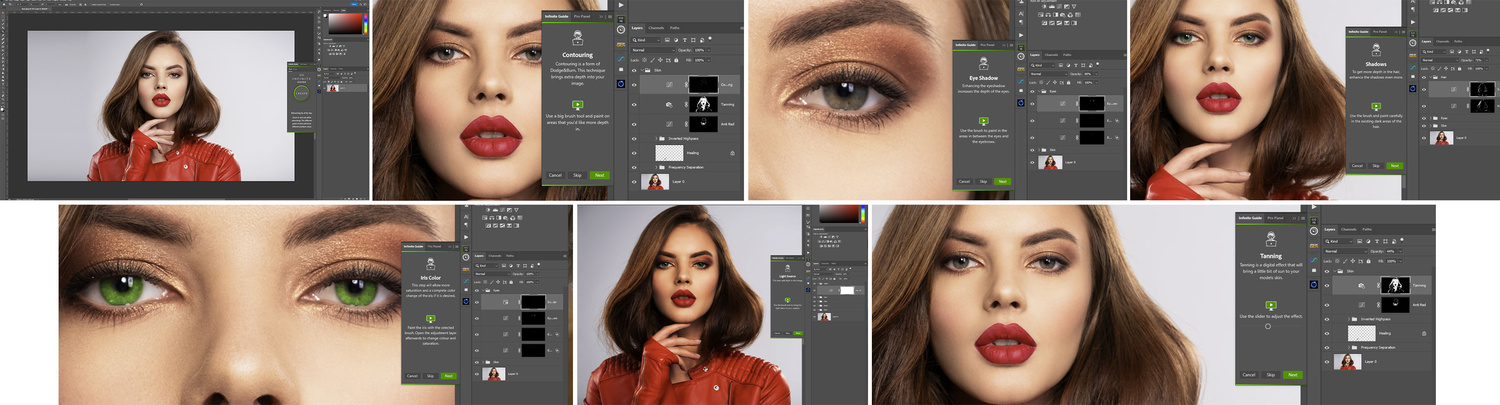Expand Inverted Highpass group in Contouring screenshot
Image resolution: width=1500 pixels, height=405 pixels.
click(x=656, y=139)
